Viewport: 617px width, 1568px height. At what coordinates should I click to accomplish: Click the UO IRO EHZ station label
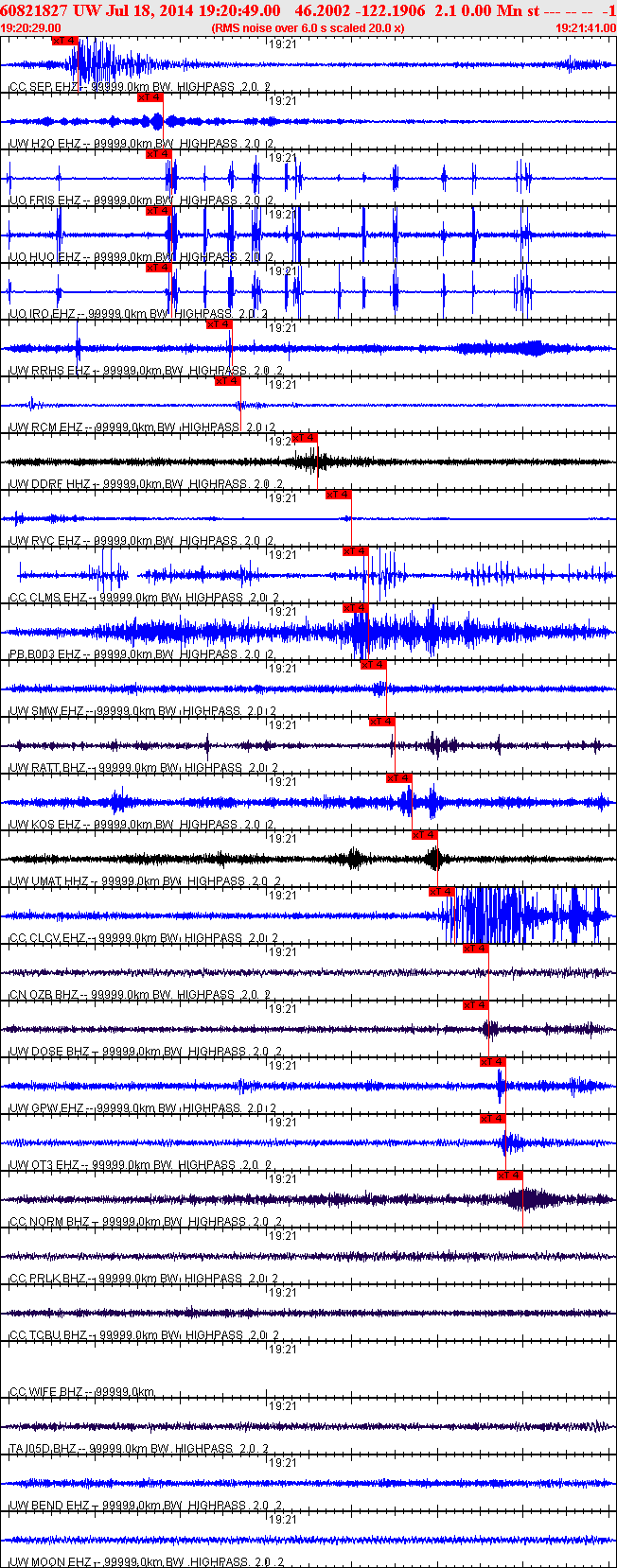(x=43, y=314)
